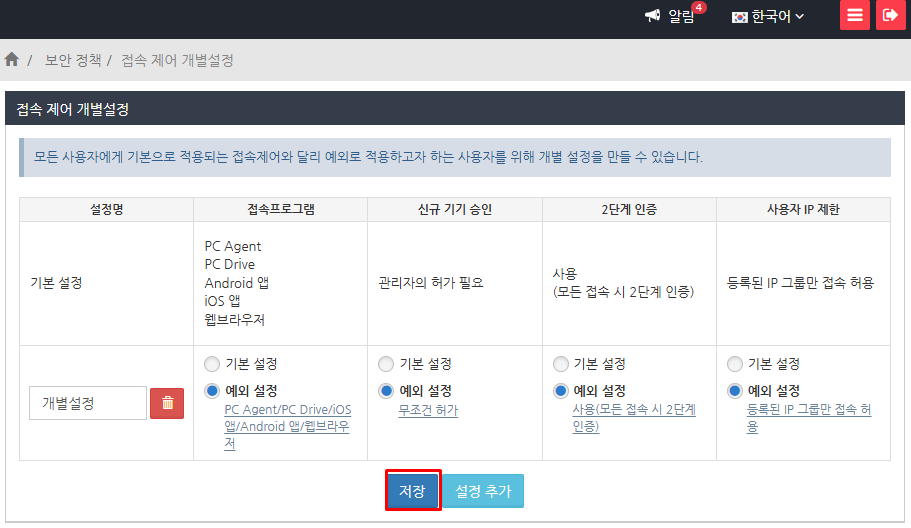Image resolution: width=911 pixels, height=528 pixels.
Task: Click the red hamburger menu icon
Action: (x=854, y=16)
